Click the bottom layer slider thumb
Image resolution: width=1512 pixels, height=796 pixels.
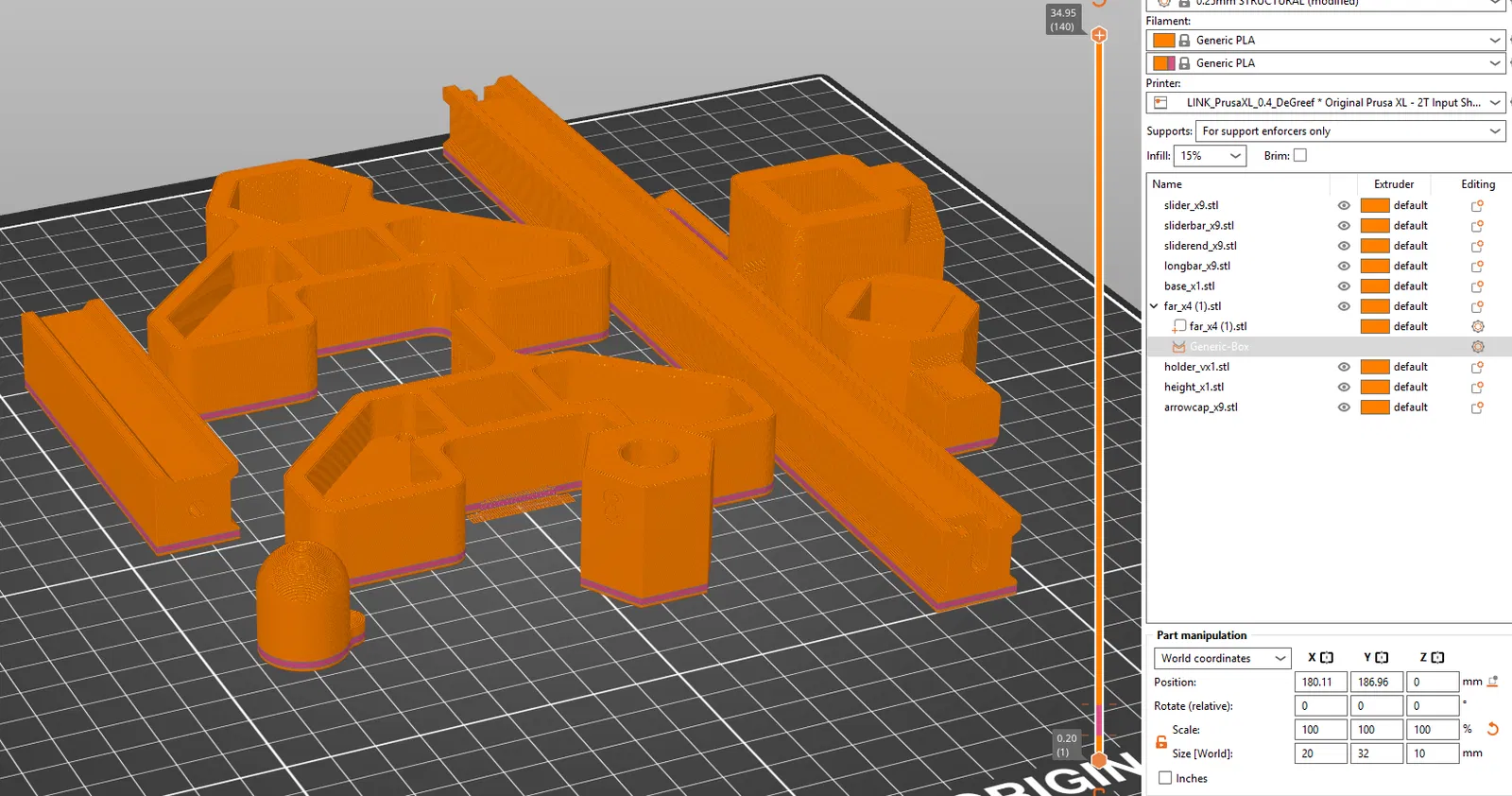[x=1099, y=760]
